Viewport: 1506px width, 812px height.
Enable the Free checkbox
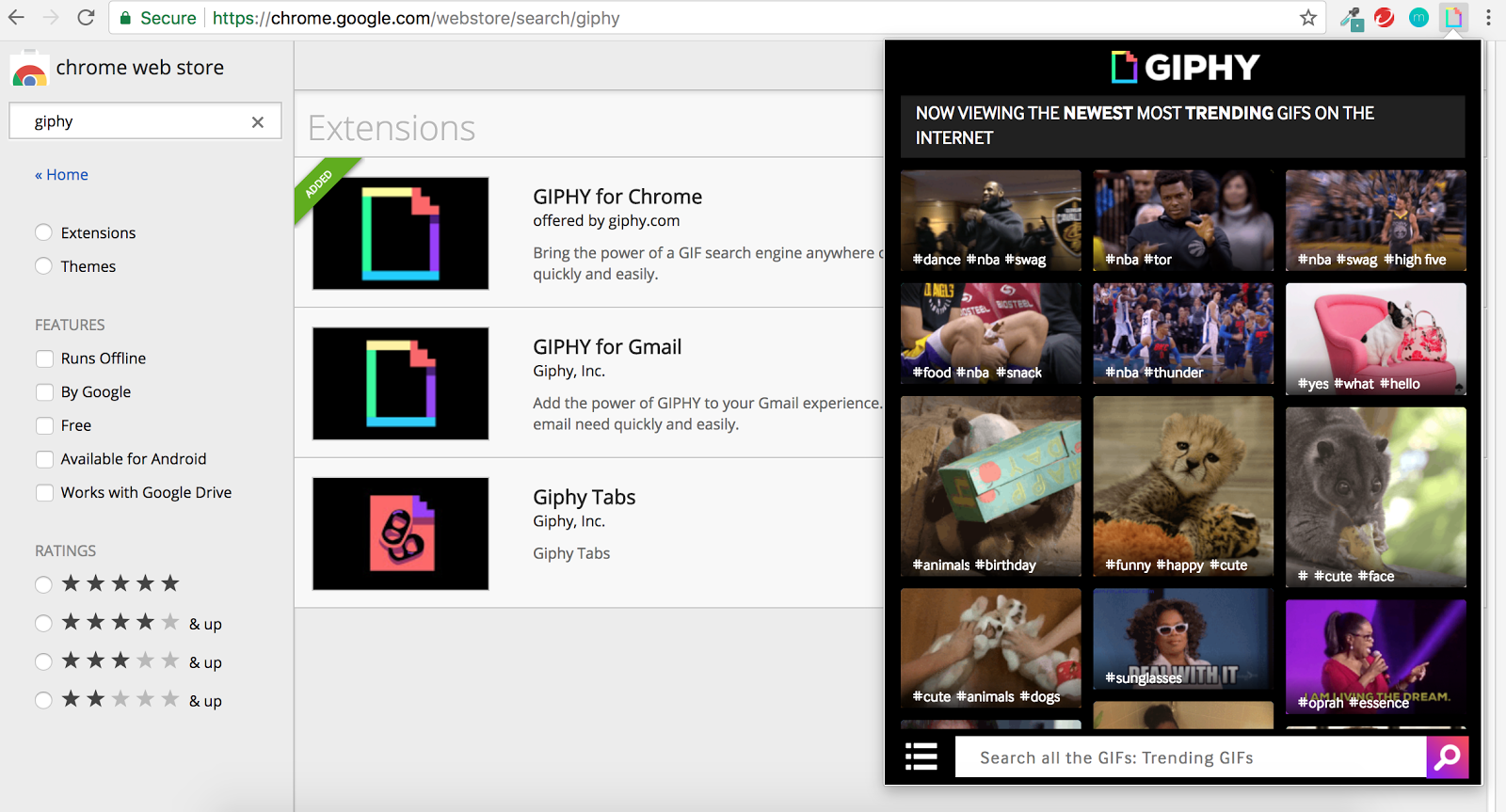[44, 425]
